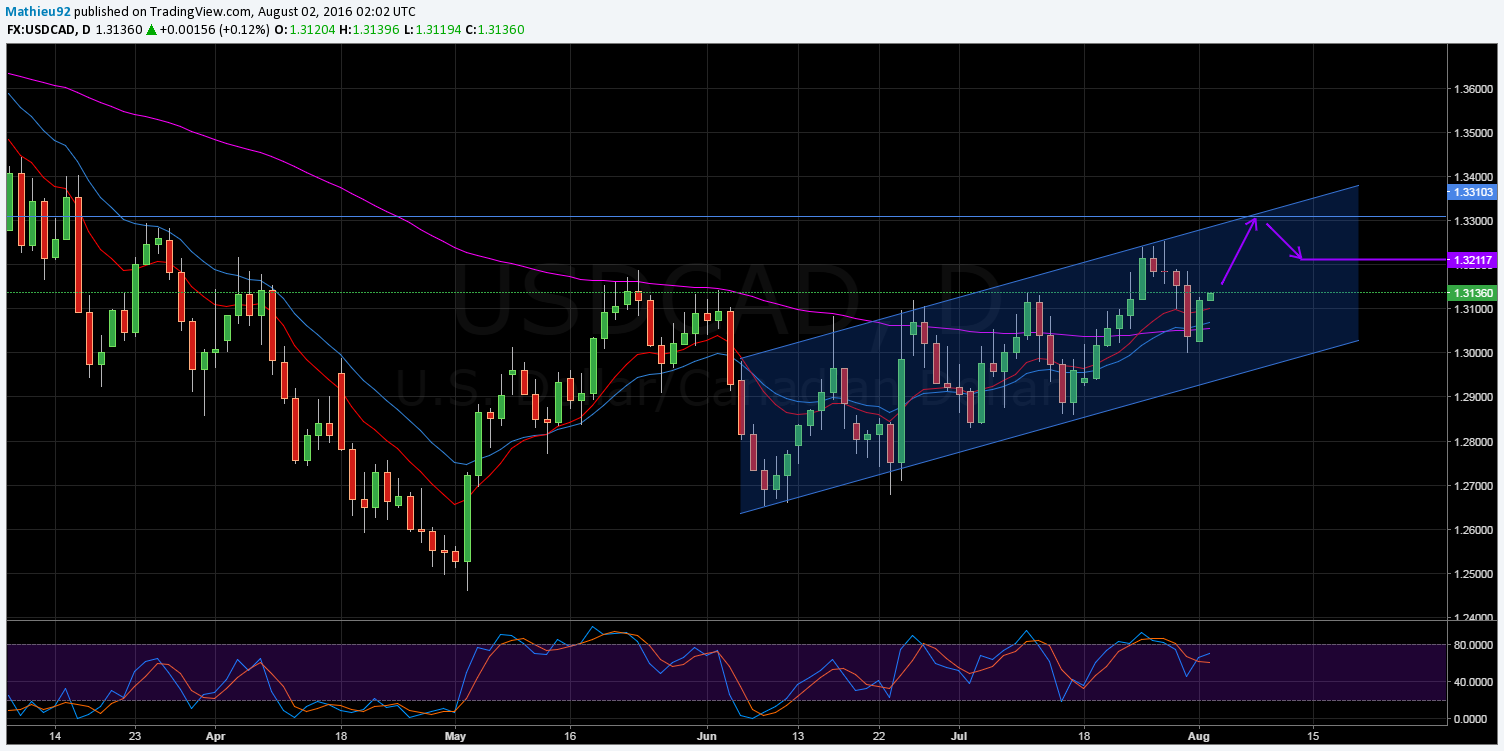Click the 1.29000 price axis value
The image size is (1504, 751).
1474,398
